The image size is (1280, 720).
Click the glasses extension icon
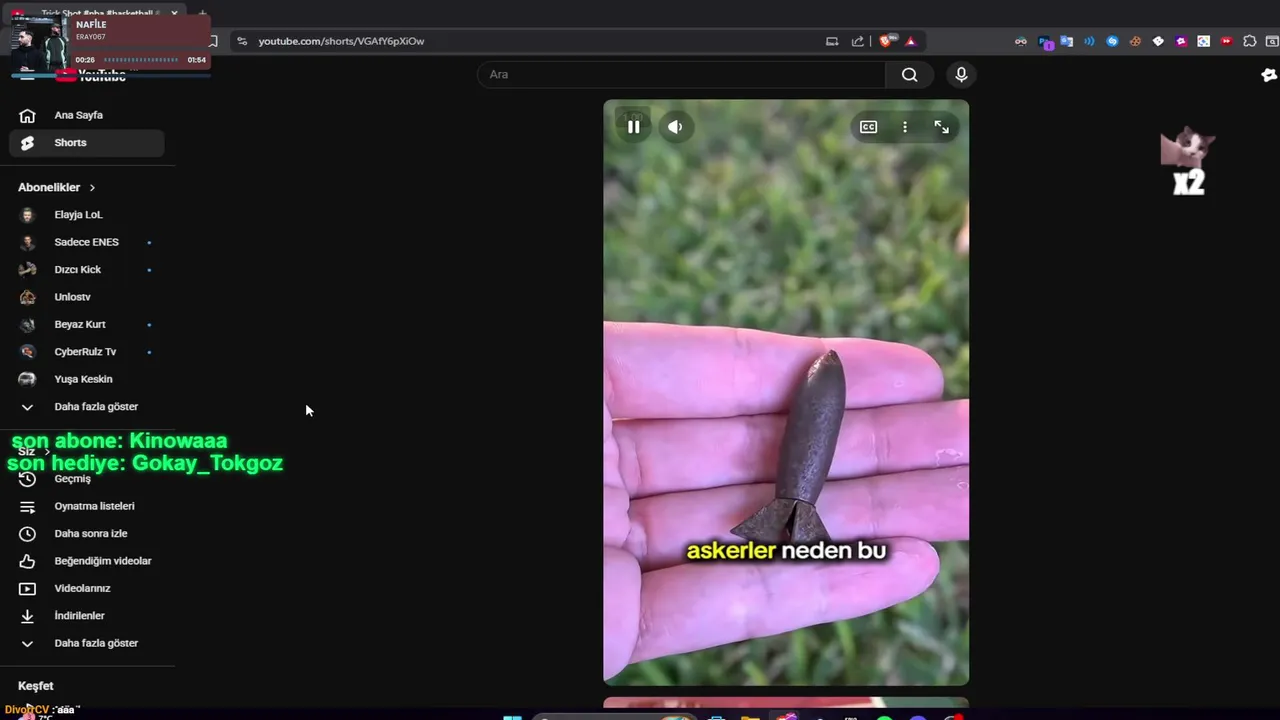[x=1020, y=41]
